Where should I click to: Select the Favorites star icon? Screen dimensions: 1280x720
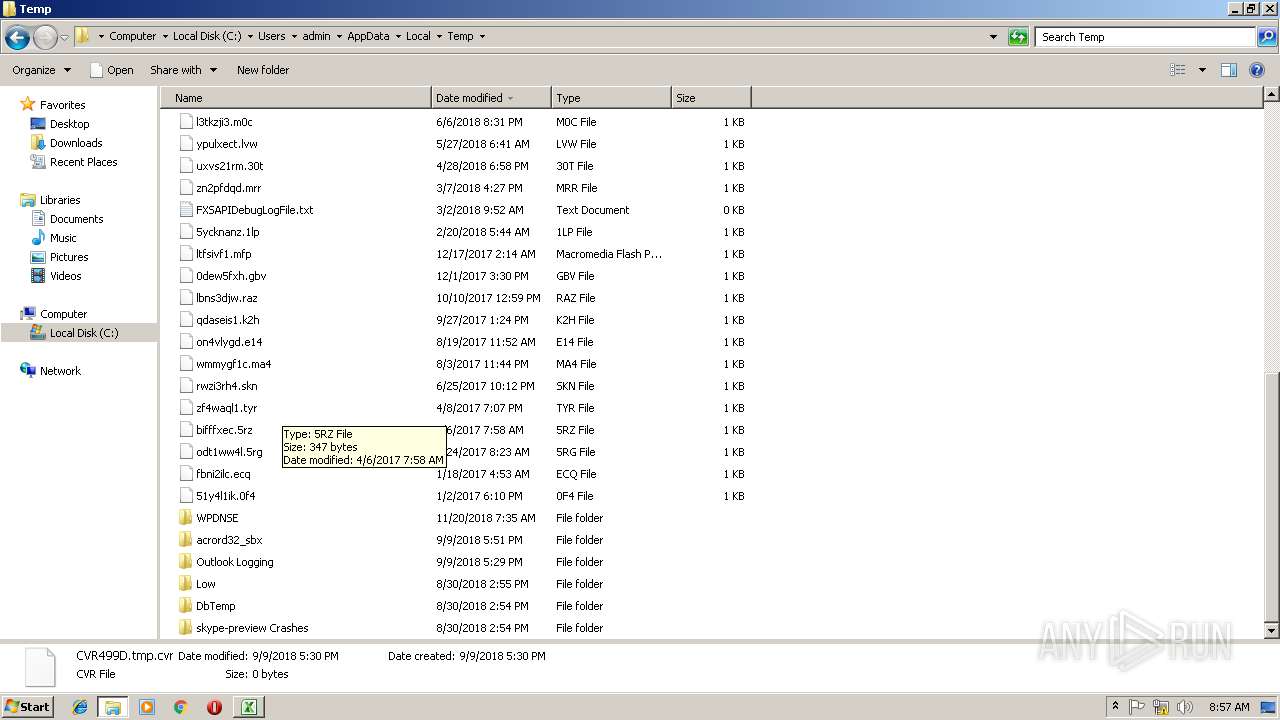pos(28,105)
